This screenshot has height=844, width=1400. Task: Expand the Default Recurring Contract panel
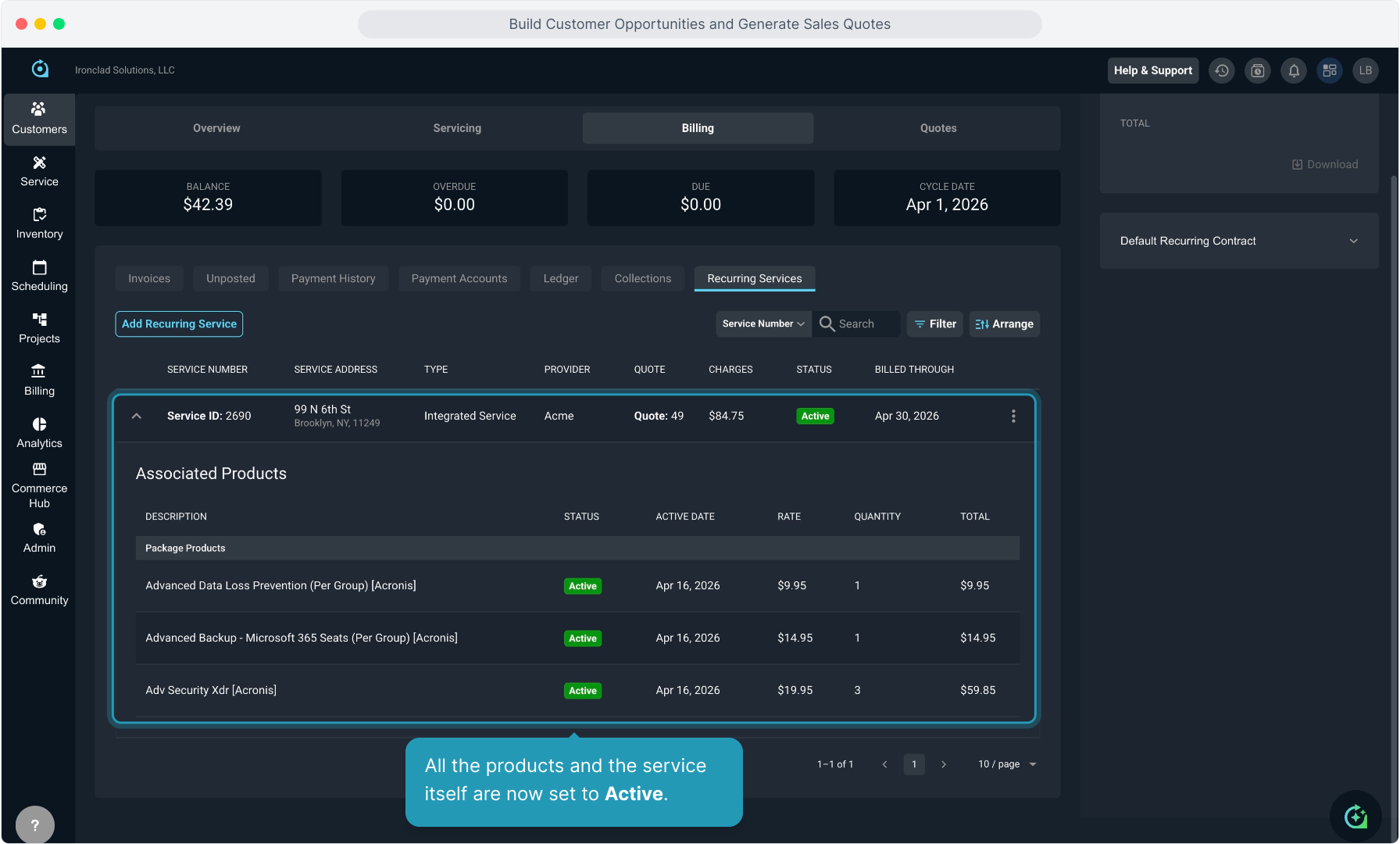(1353, 241)
